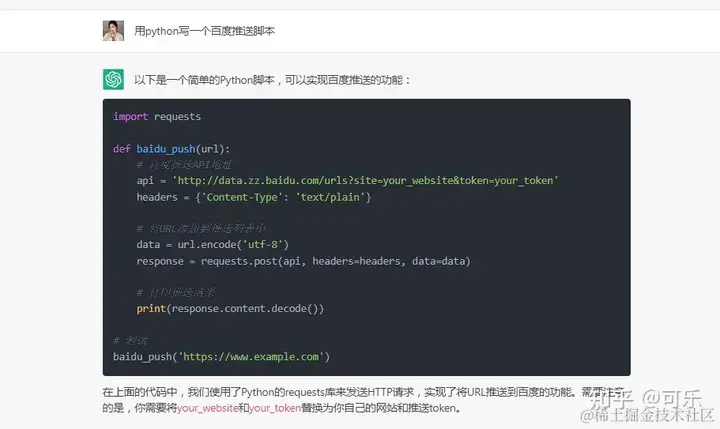
Task: Click the 'response = requests.post' line
Action: pos(303,261)
